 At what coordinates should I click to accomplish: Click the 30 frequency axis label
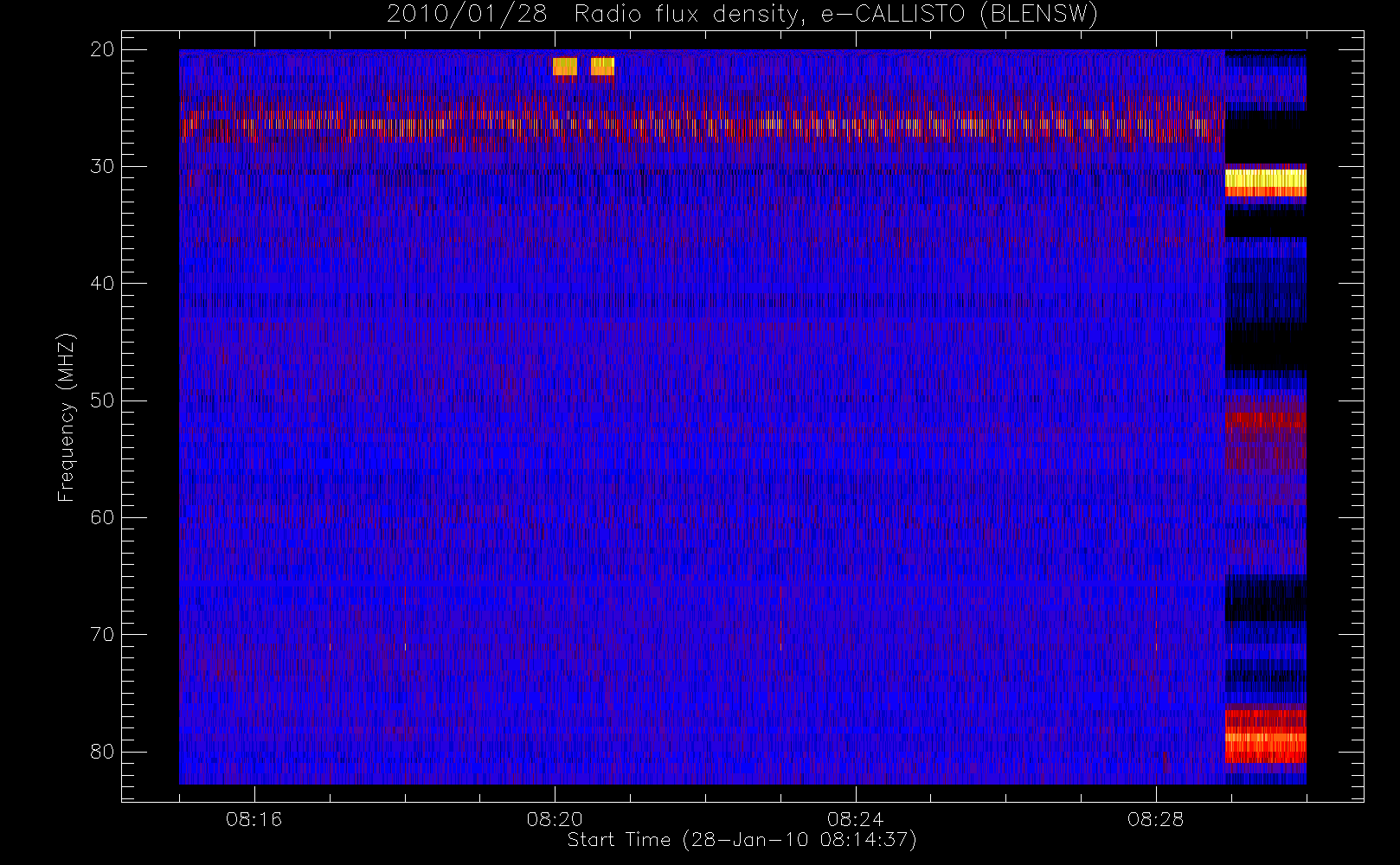102,166
